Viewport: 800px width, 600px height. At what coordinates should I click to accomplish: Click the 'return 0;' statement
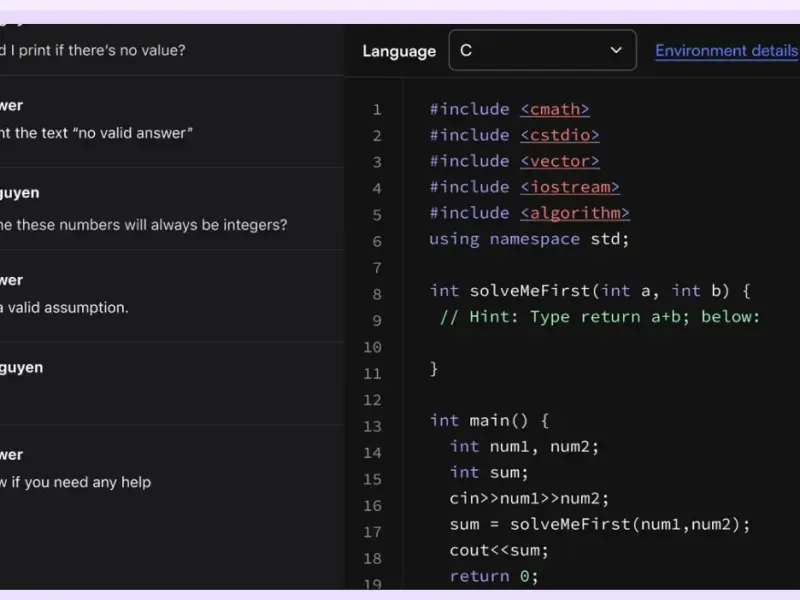click(x=494, y=576)
